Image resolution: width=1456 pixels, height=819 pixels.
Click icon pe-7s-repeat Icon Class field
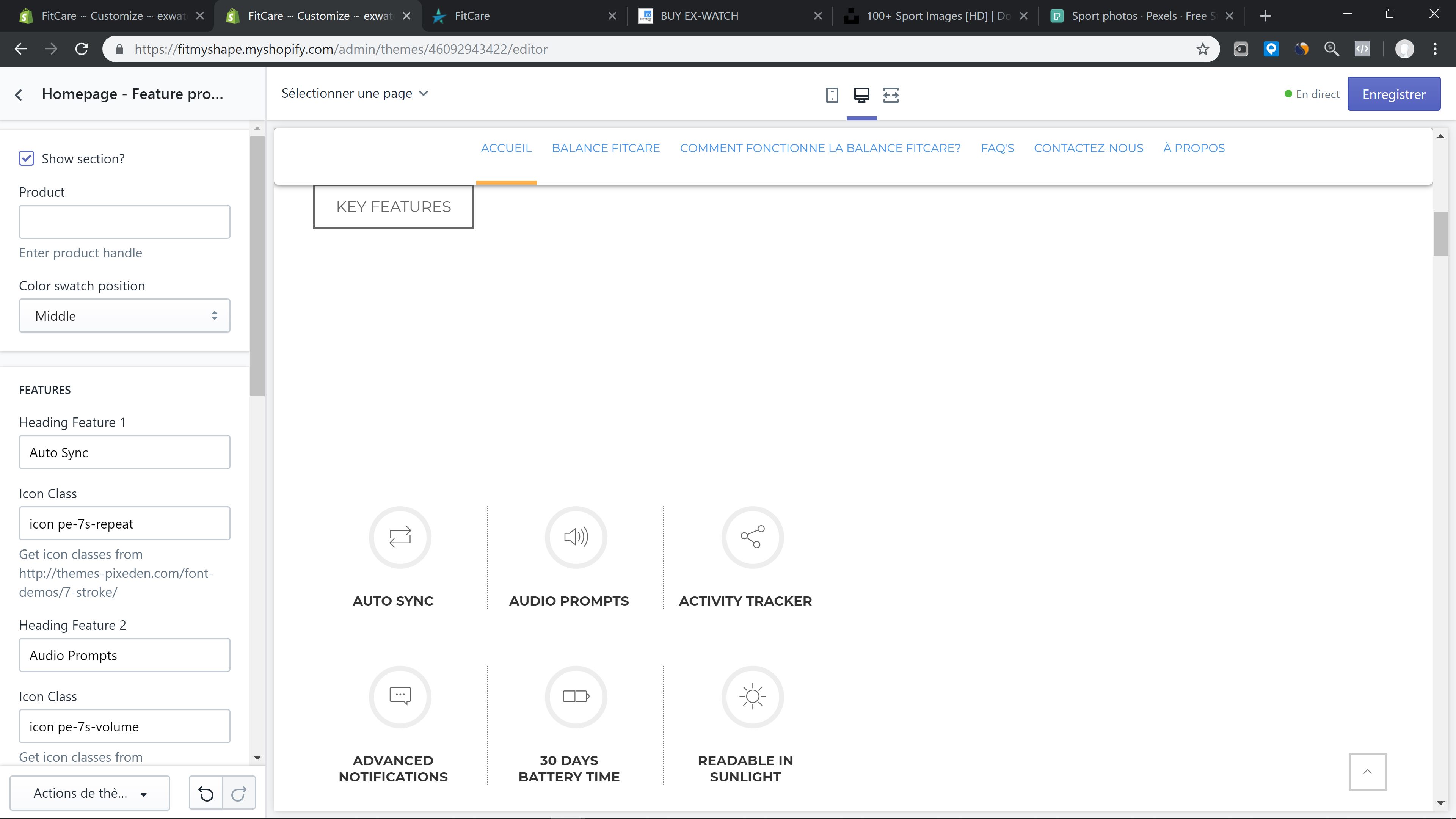tap(124, 523)
